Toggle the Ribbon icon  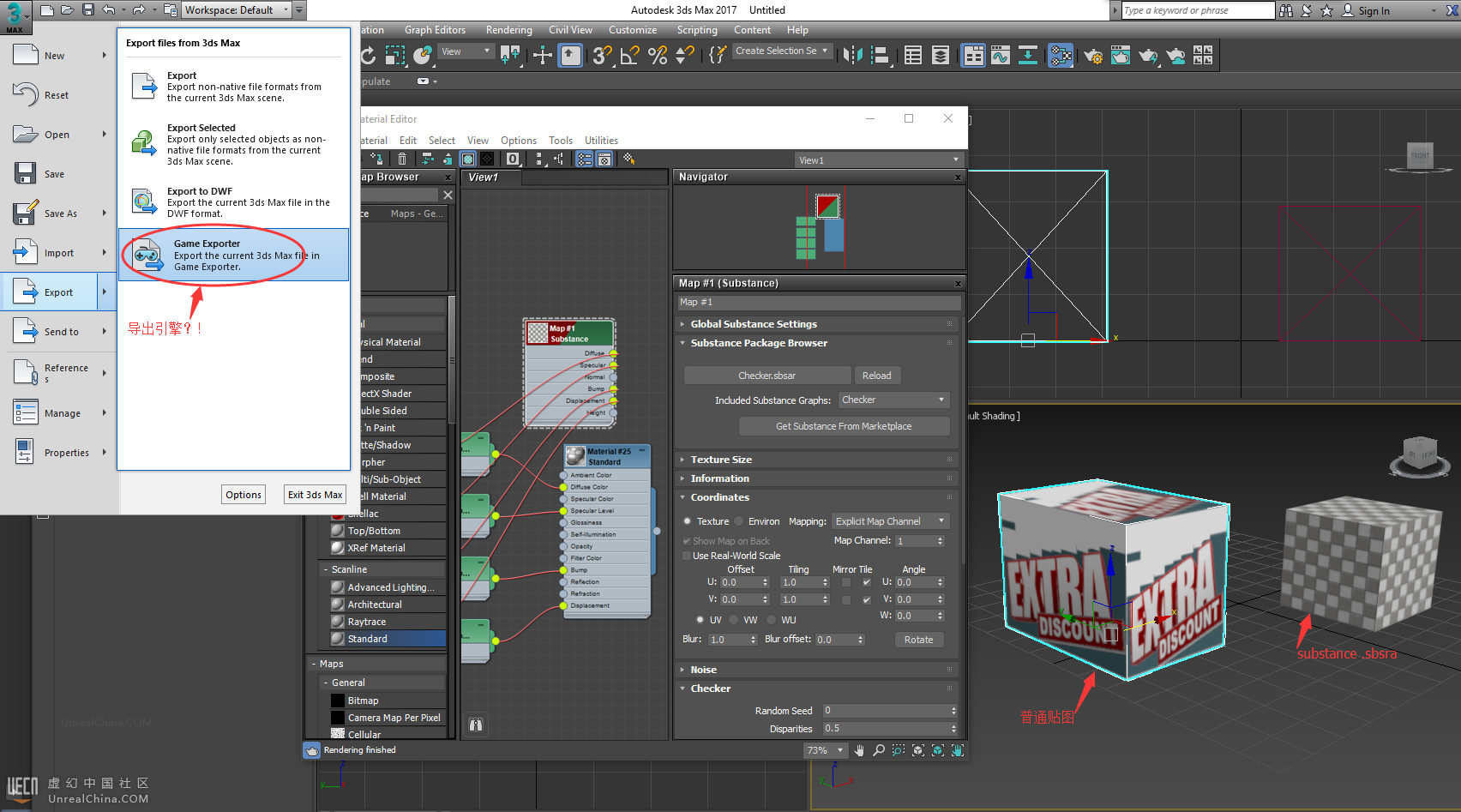973,56
